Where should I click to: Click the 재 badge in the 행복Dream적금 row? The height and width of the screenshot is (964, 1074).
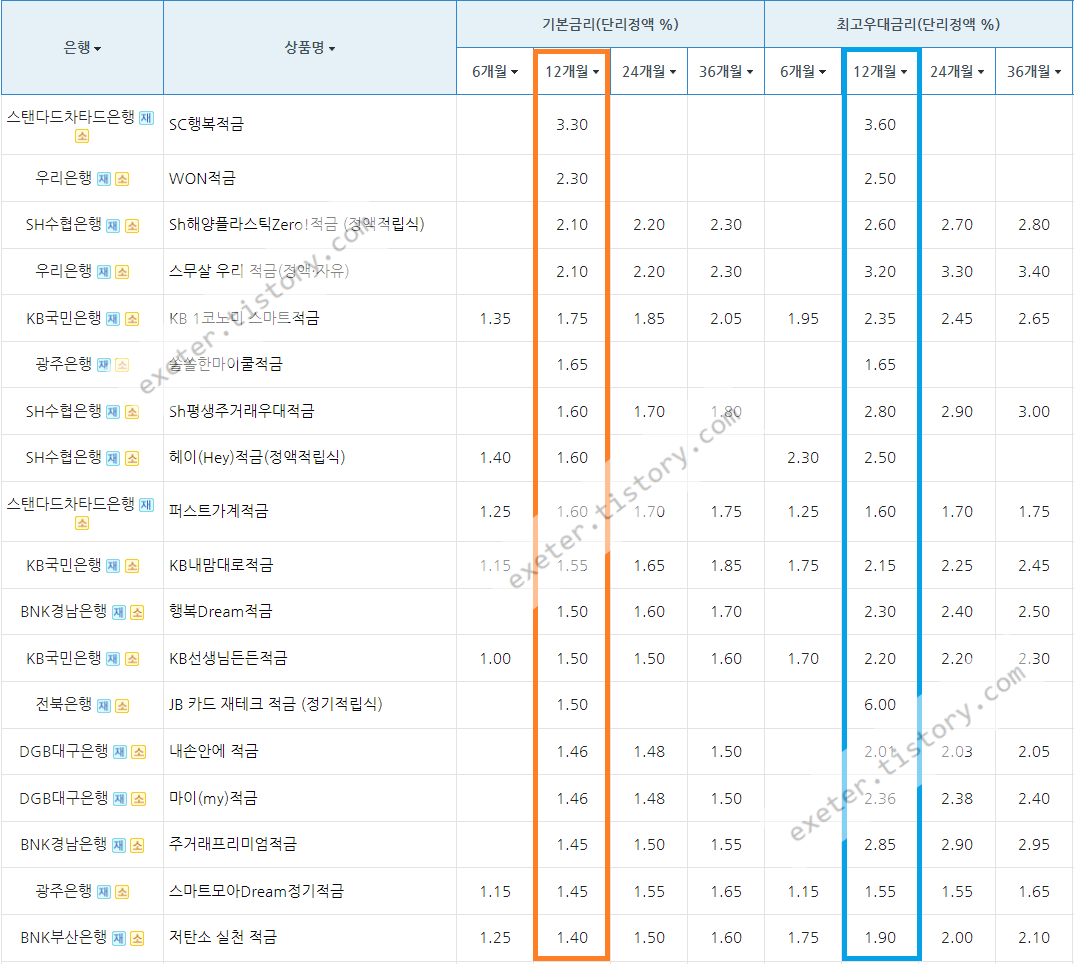coord(119,613)
